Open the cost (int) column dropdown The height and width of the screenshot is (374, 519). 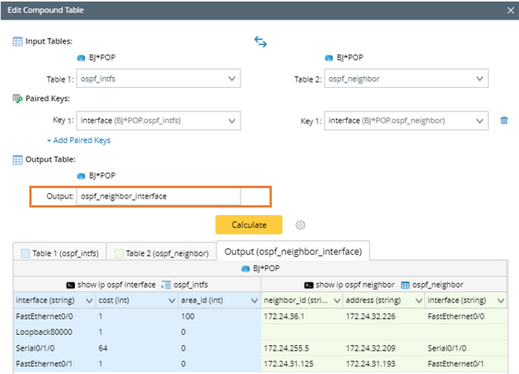point(172,301)
